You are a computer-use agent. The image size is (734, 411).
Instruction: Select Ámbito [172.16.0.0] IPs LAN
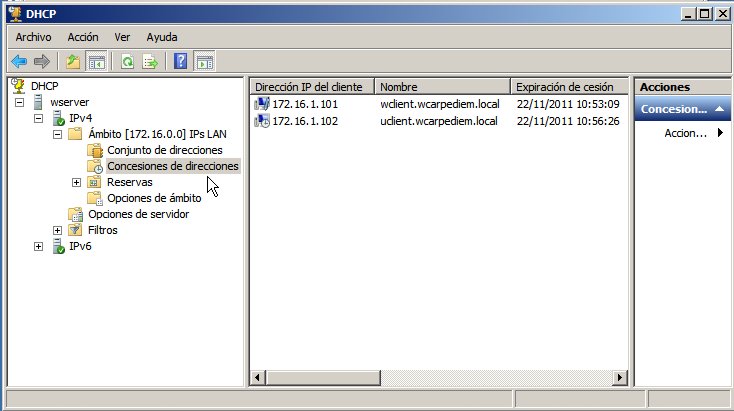157,134
